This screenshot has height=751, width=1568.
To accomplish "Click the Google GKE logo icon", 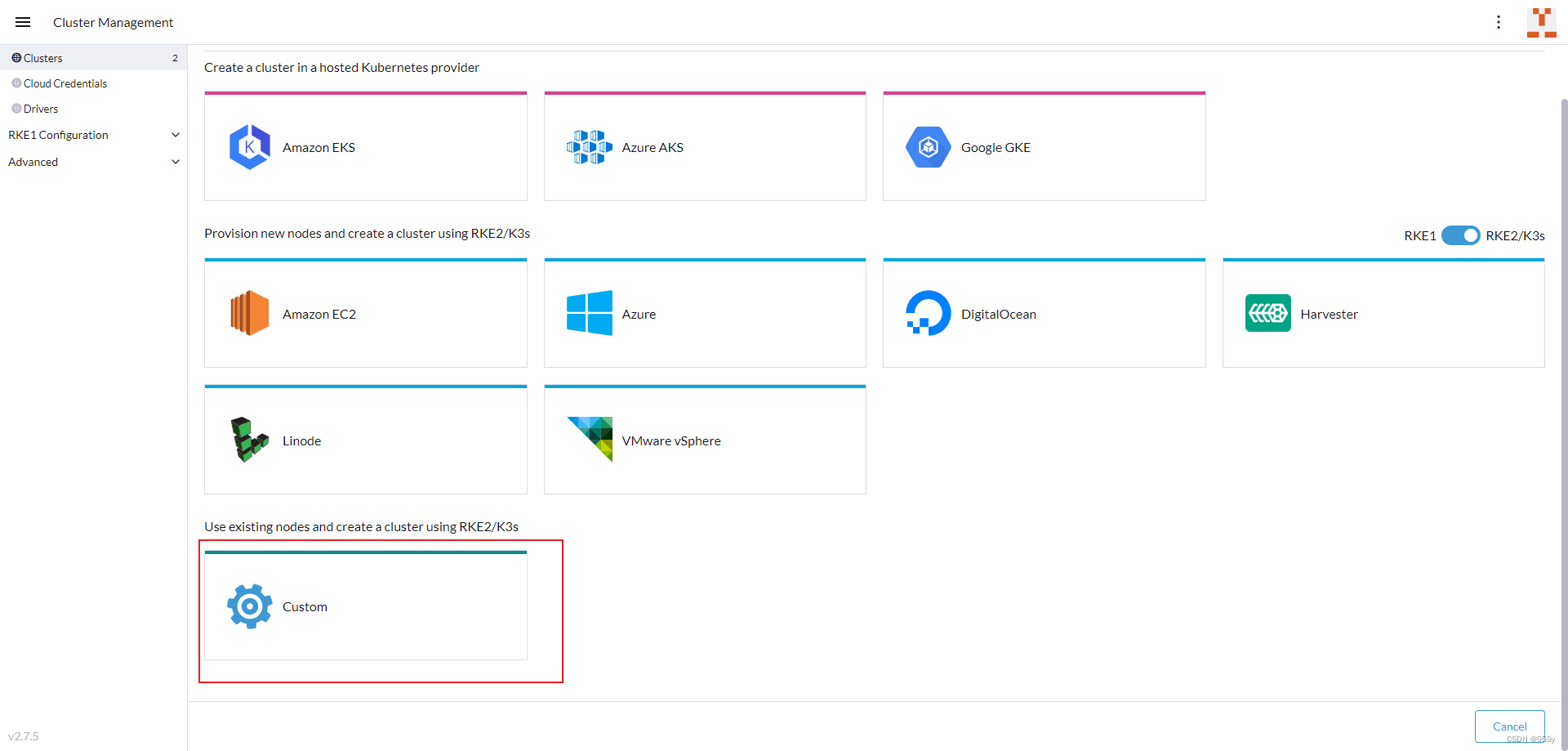I will coord(929,147).
